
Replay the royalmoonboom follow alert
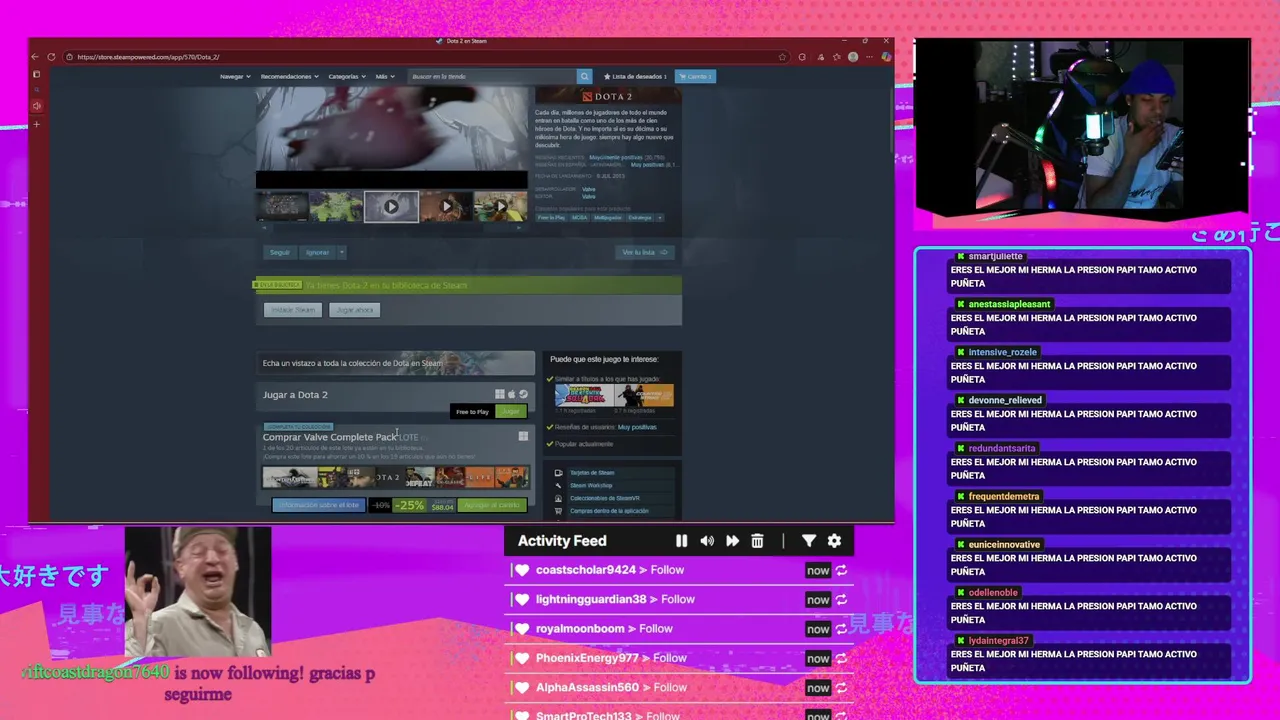click(x=841, y=629)
